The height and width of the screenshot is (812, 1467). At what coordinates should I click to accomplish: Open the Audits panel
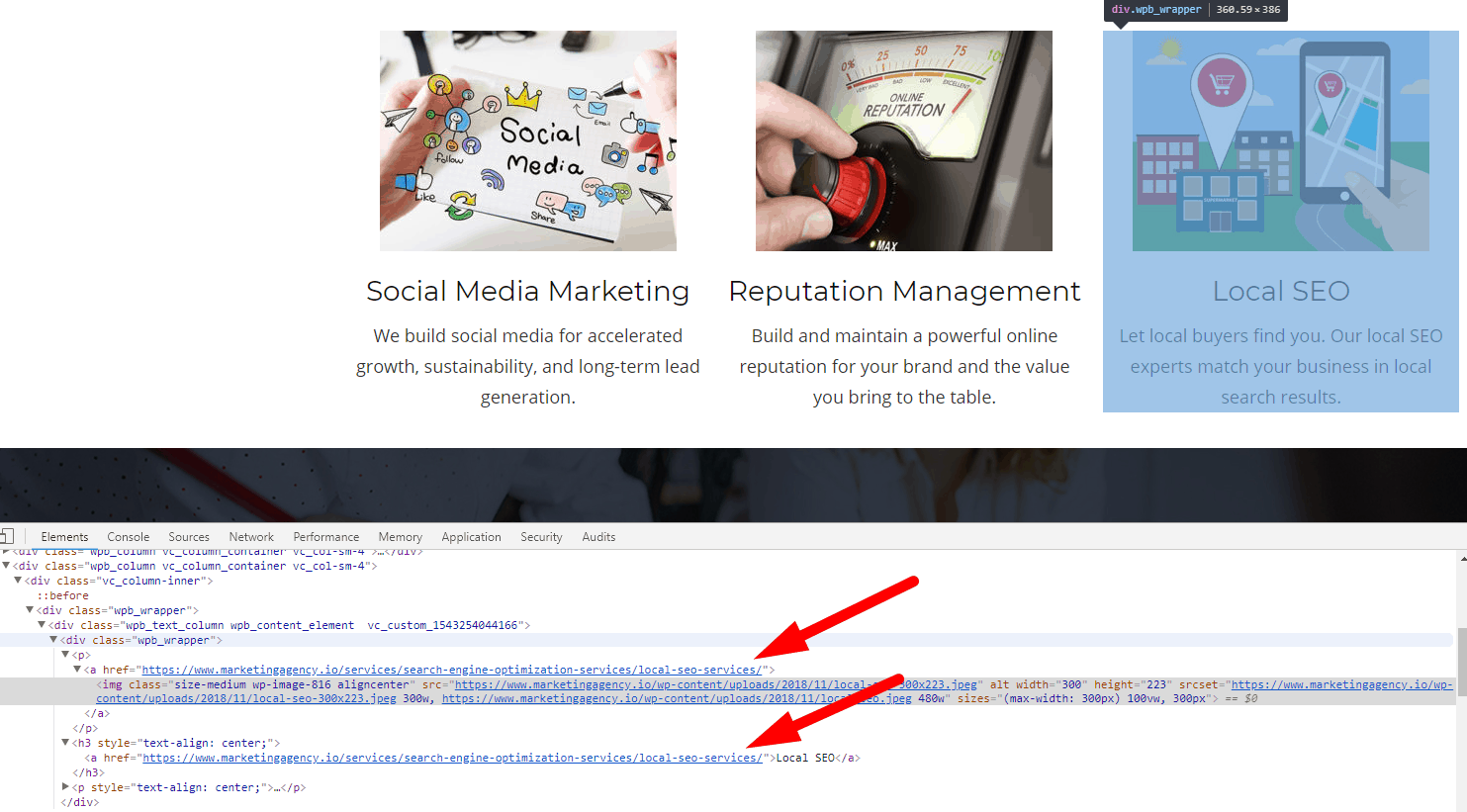pos(598,536)
